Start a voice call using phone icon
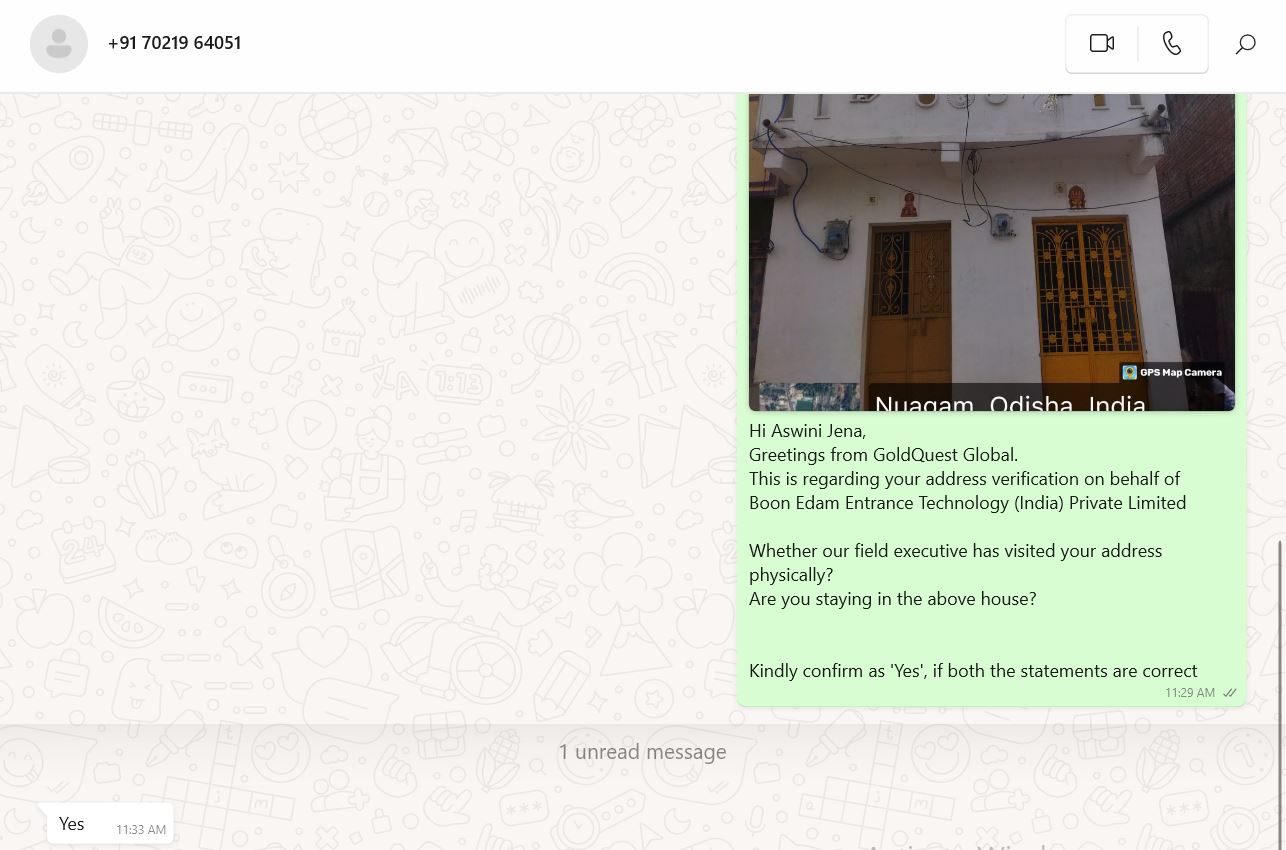Image resolution: width=1286 pixels, height=850 pixels. pyautogui.click(x=1172, y=43)
